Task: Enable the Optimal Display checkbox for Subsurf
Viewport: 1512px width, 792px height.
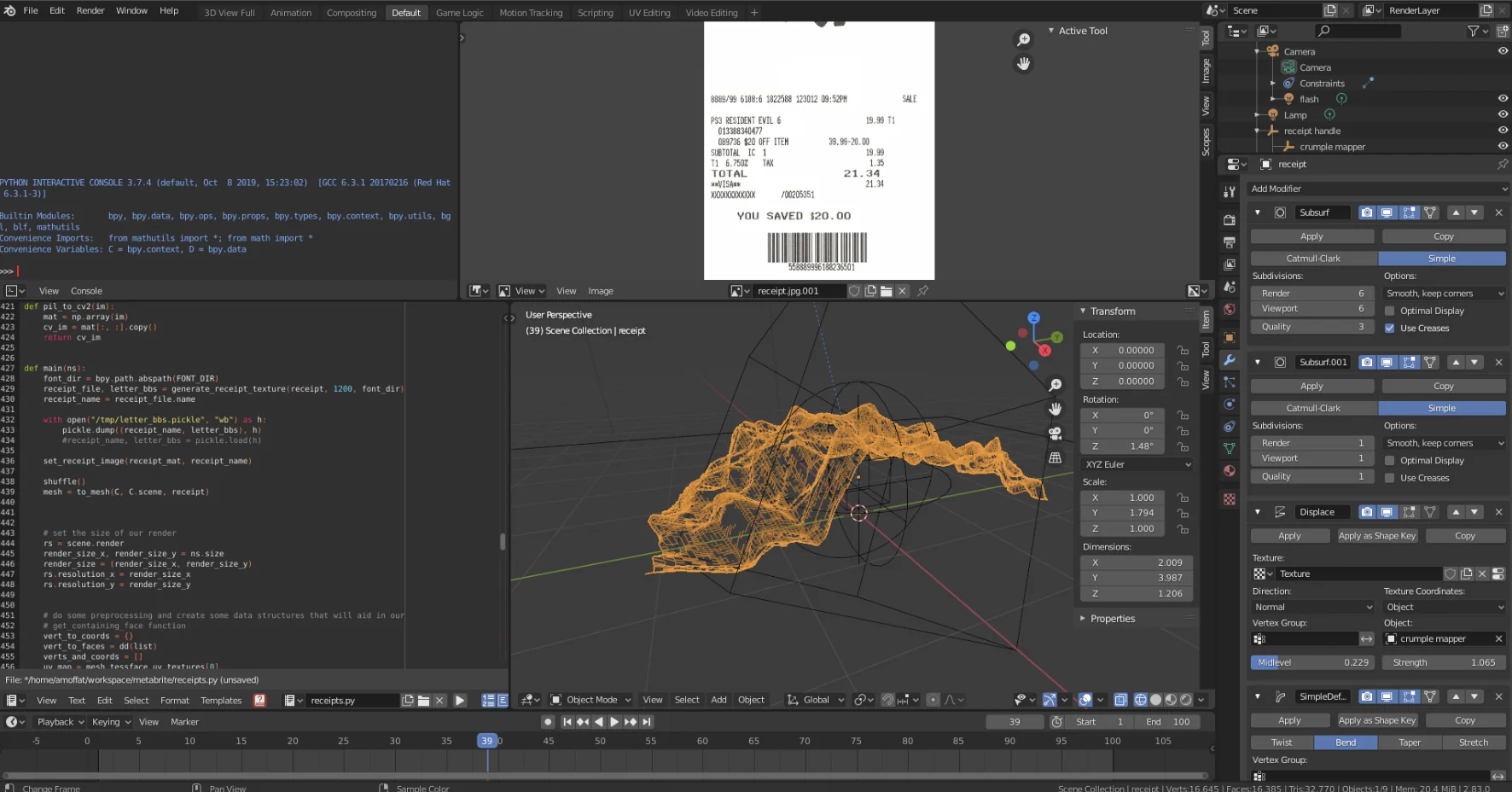Action: (1390, 312)
